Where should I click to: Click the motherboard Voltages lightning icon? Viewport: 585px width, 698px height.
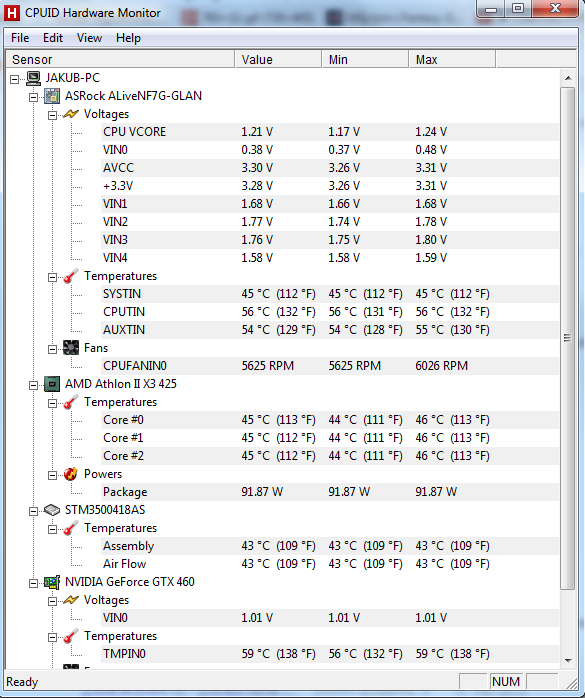click(x=71, y=114)
